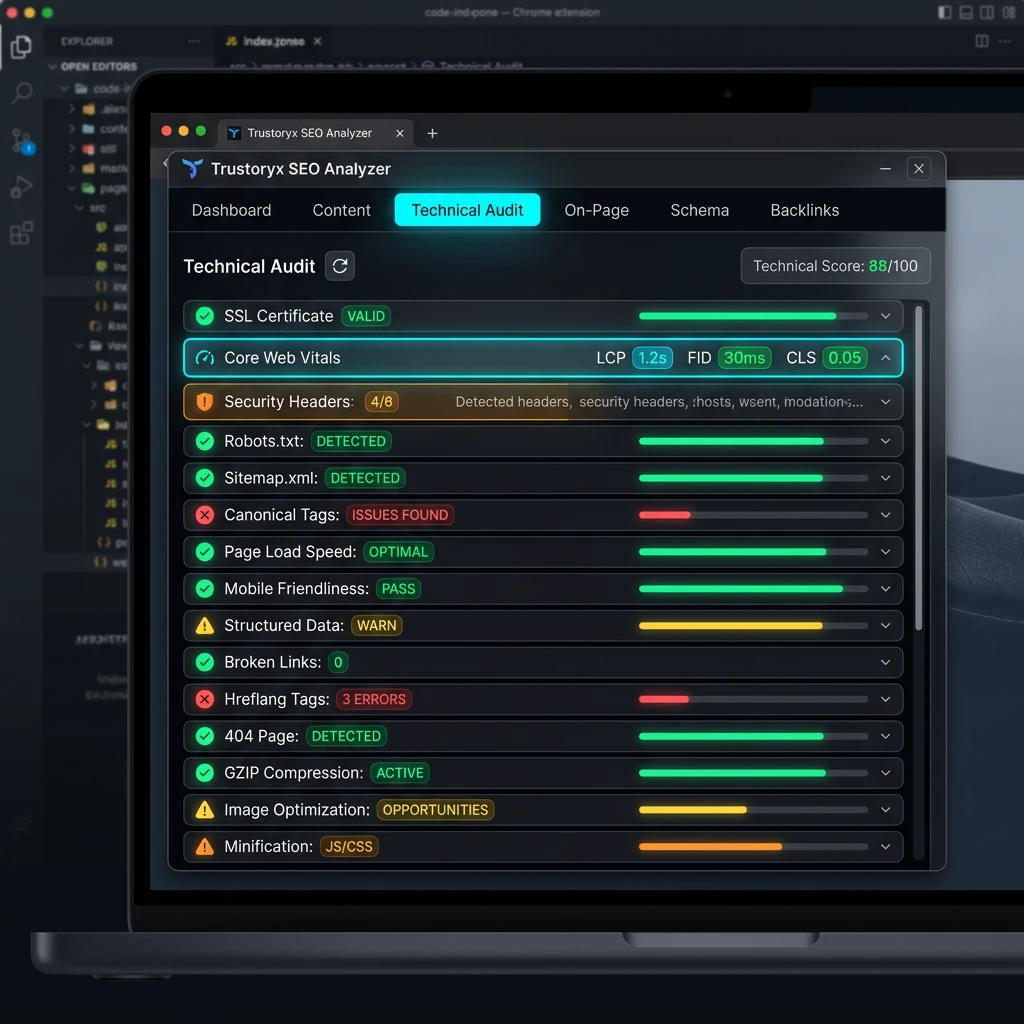The image size is (1024, 1024).
Task: Click the Technical Score 88/100 box
Action: click(835, 266)
